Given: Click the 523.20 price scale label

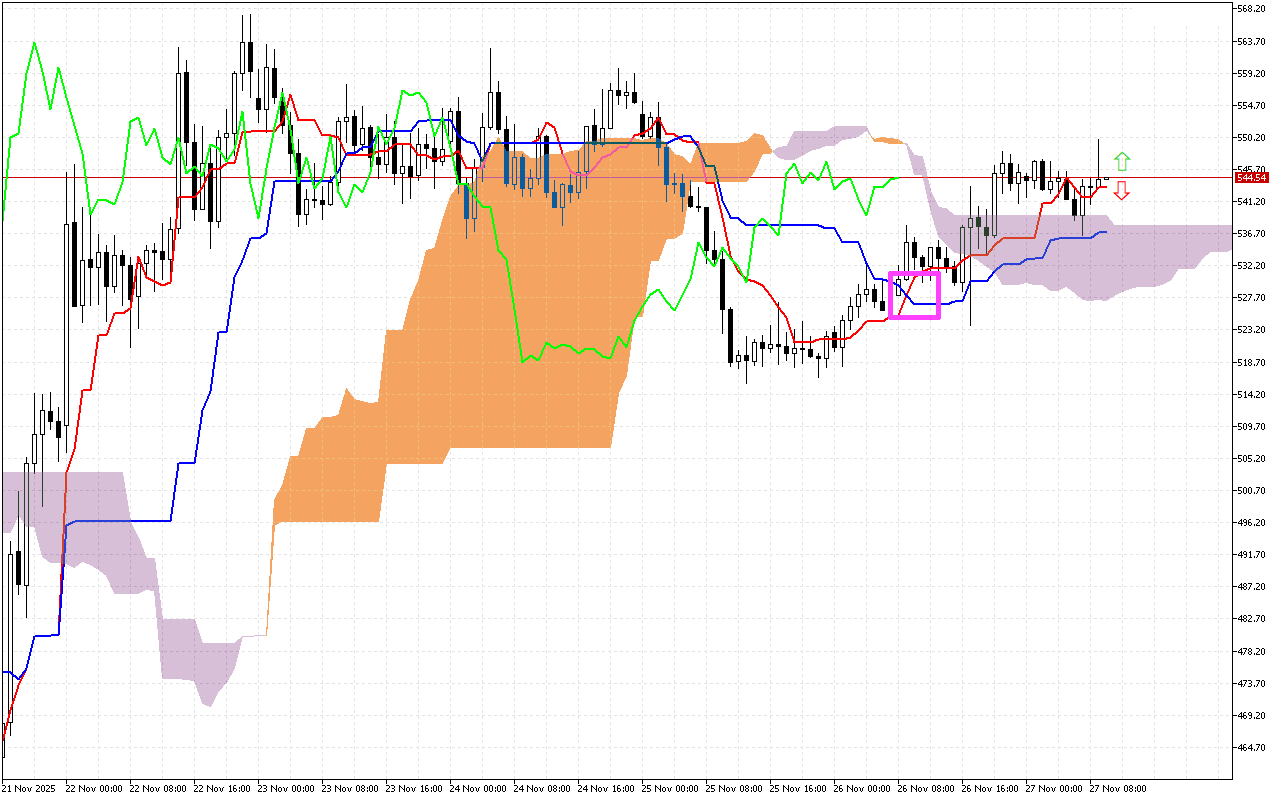Looking at the screenshot, I should [1251, 330].
